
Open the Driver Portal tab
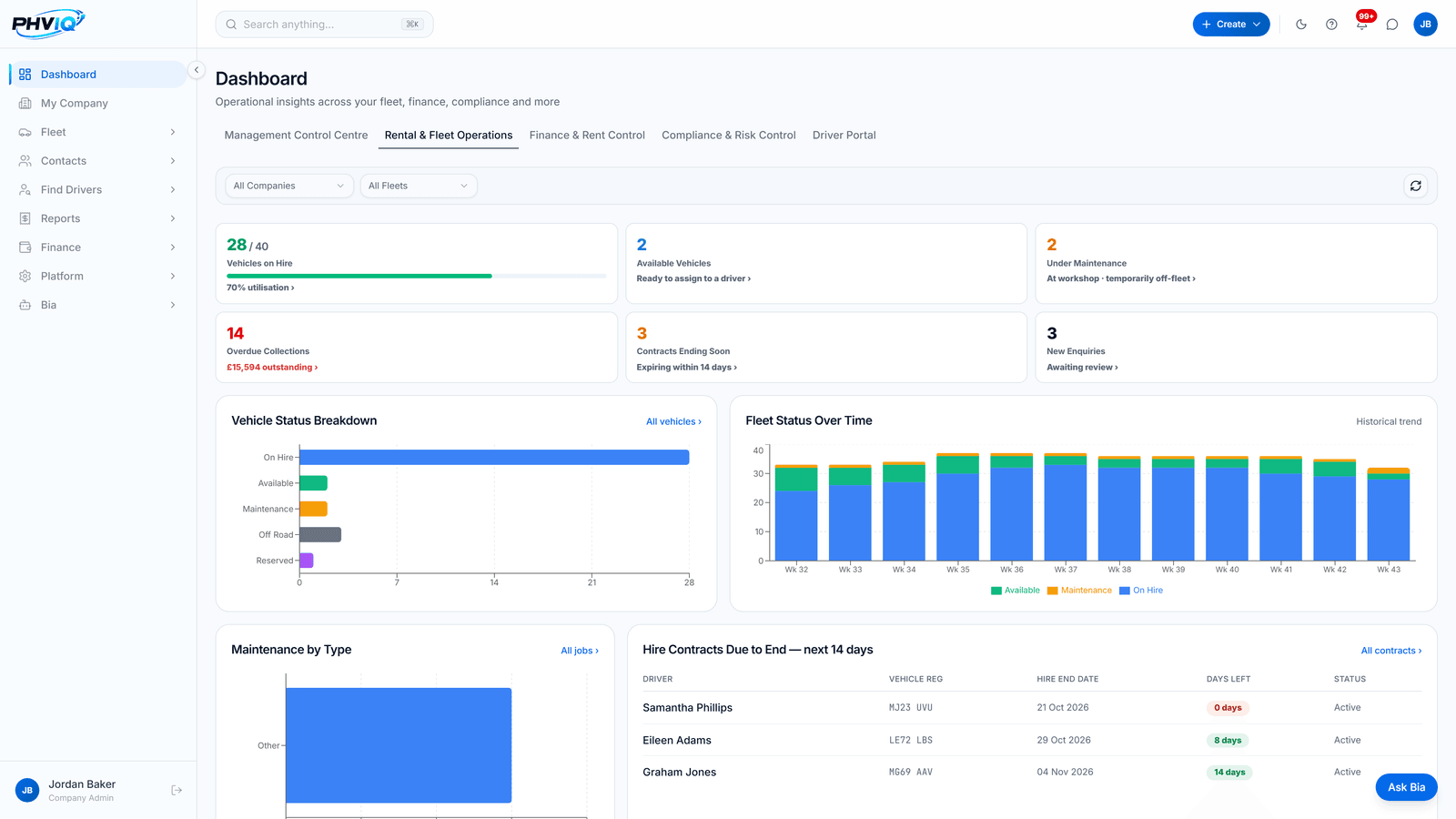point(844,136)
